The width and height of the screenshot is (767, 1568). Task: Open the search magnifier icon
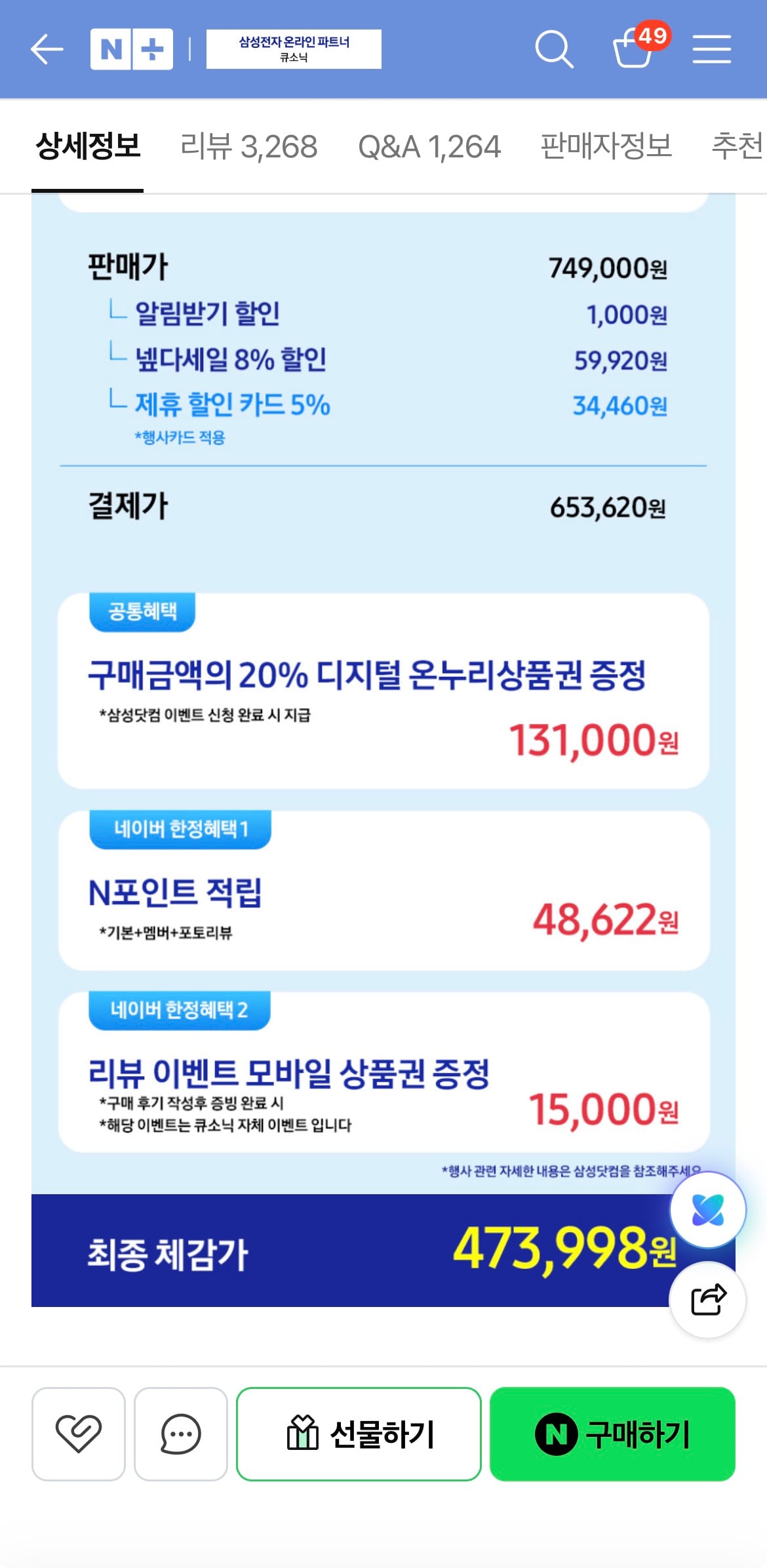[554, 49]
